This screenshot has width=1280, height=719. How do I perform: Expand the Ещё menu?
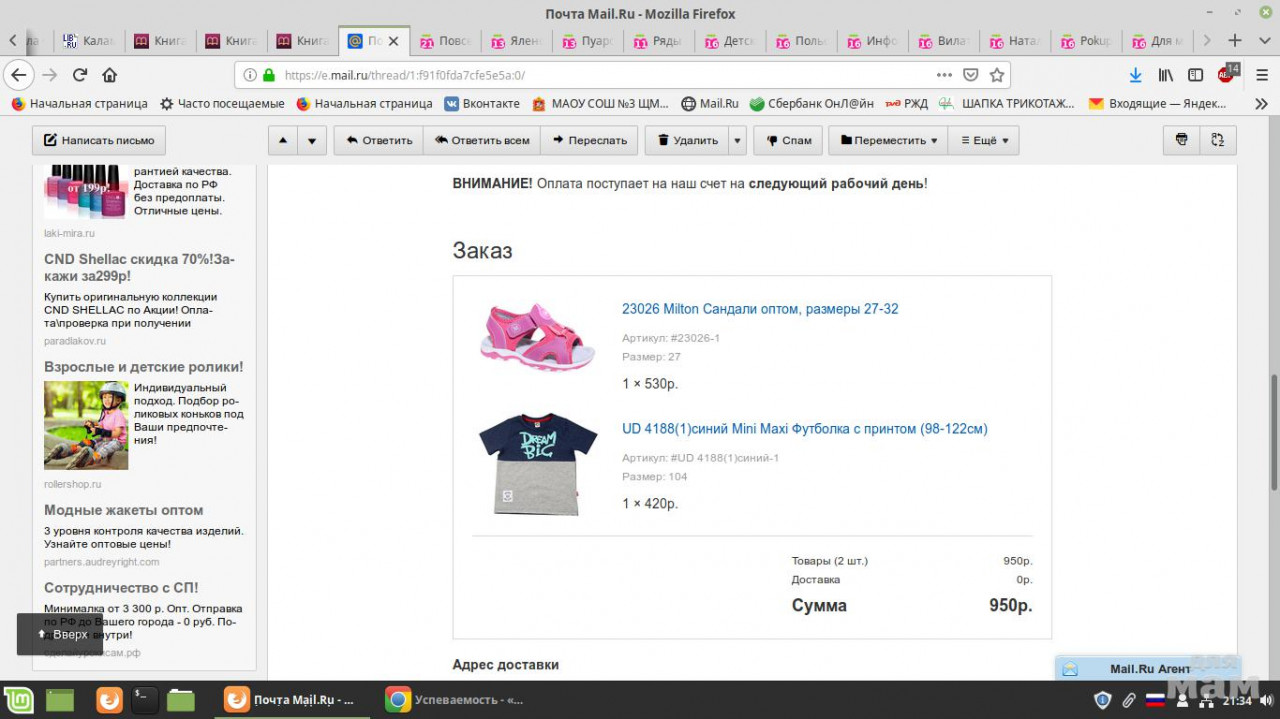[x=983, y=140]
